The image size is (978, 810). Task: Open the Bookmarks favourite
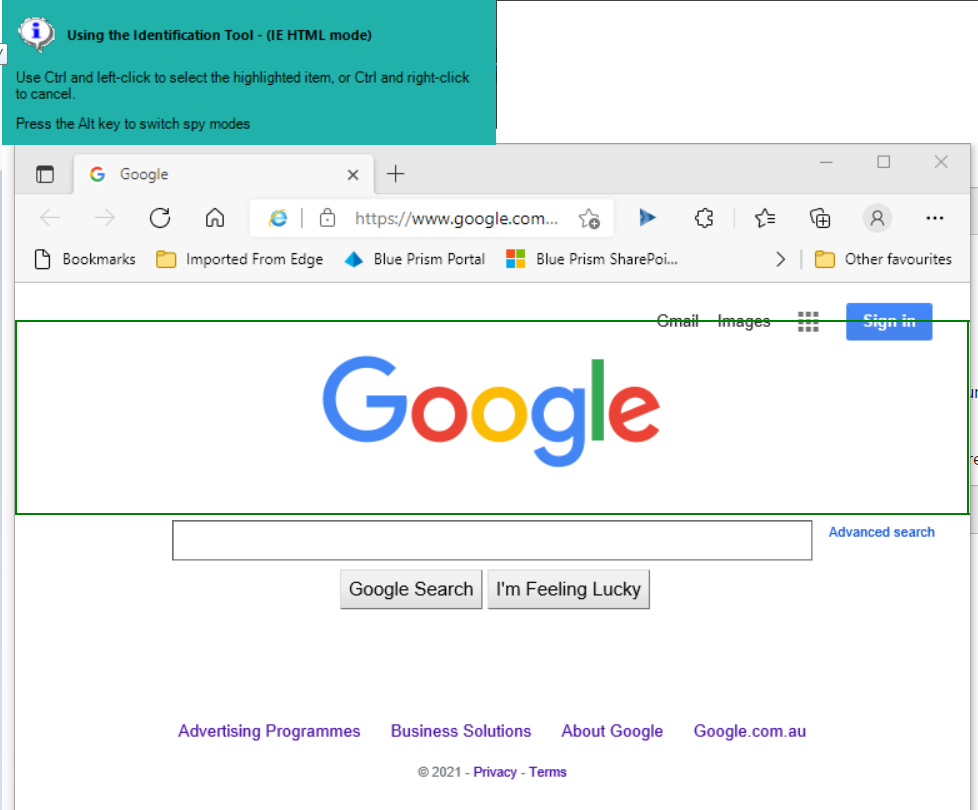coord(85,259)
